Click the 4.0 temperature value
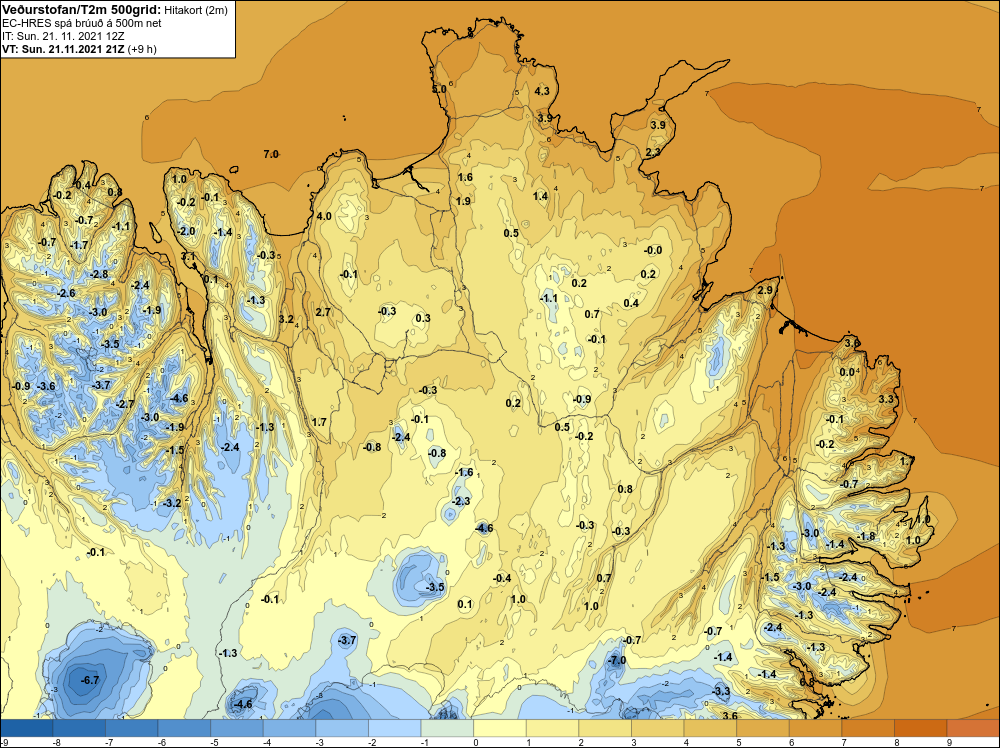Viewport: 1000px width, 748px height. click(324, 216)
